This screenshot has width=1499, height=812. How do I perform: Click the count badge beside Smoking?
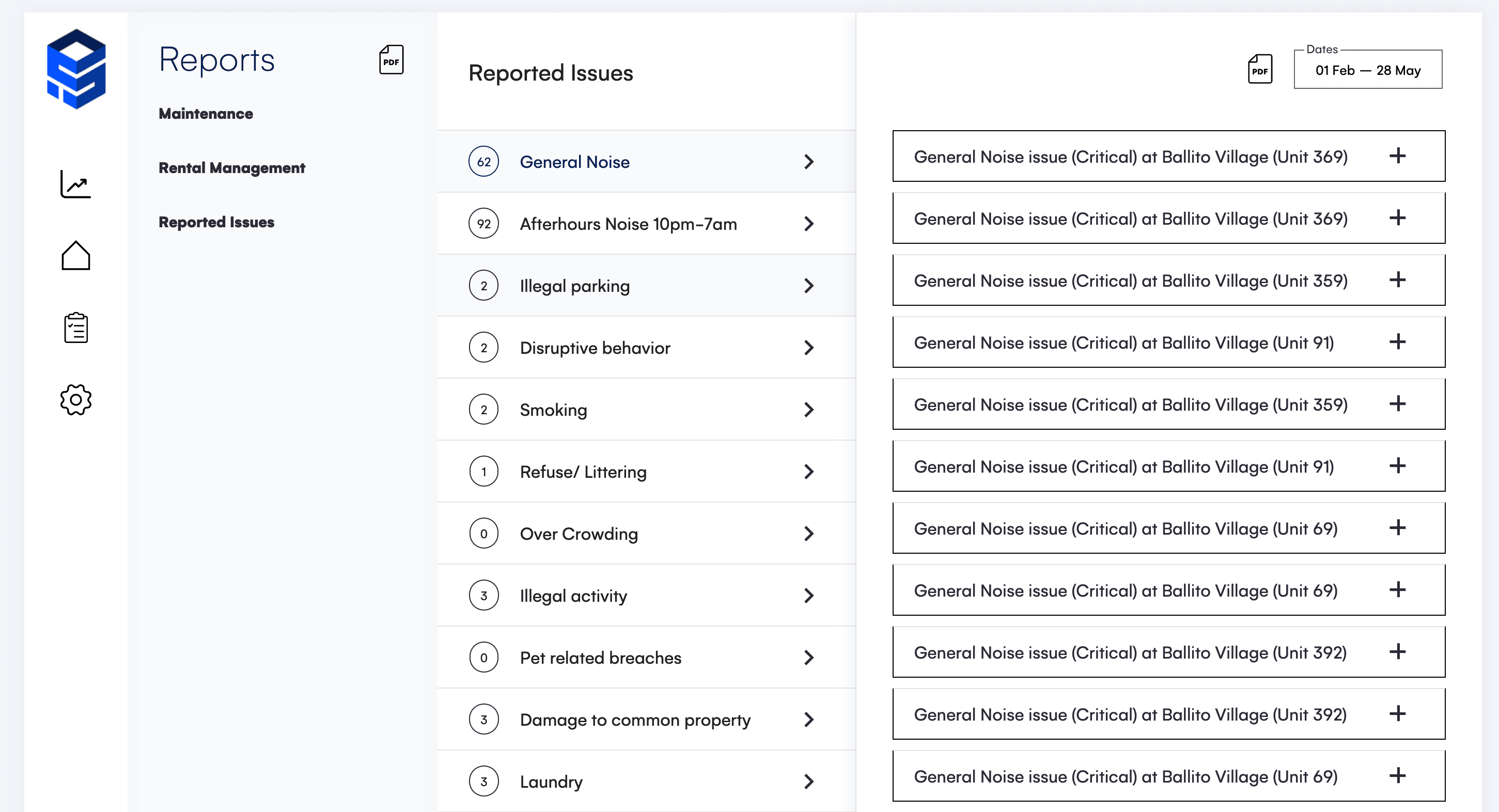tap(483, 409)
